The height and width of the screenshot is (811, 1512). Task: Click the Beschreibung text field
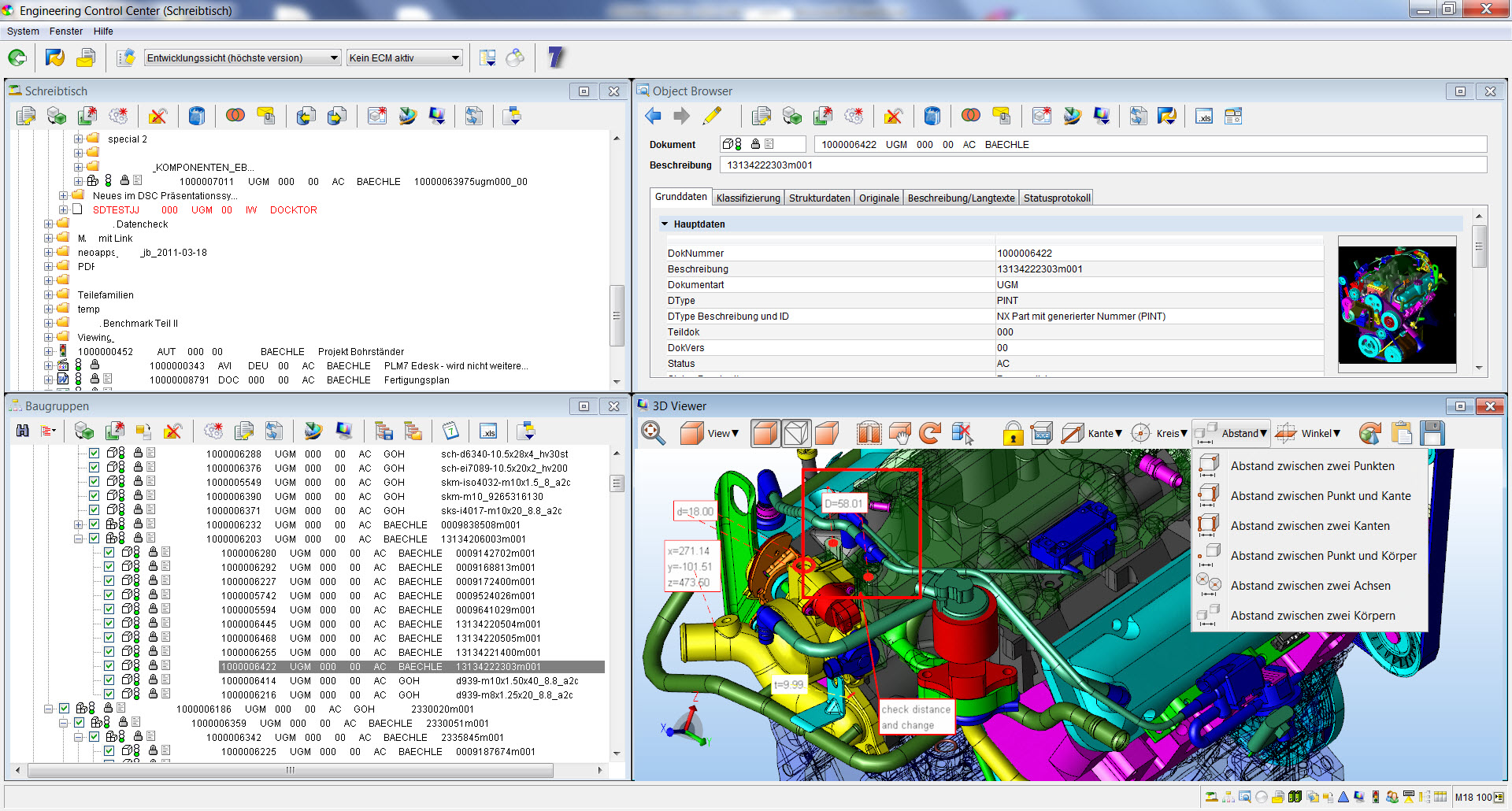coord(1102,165)
